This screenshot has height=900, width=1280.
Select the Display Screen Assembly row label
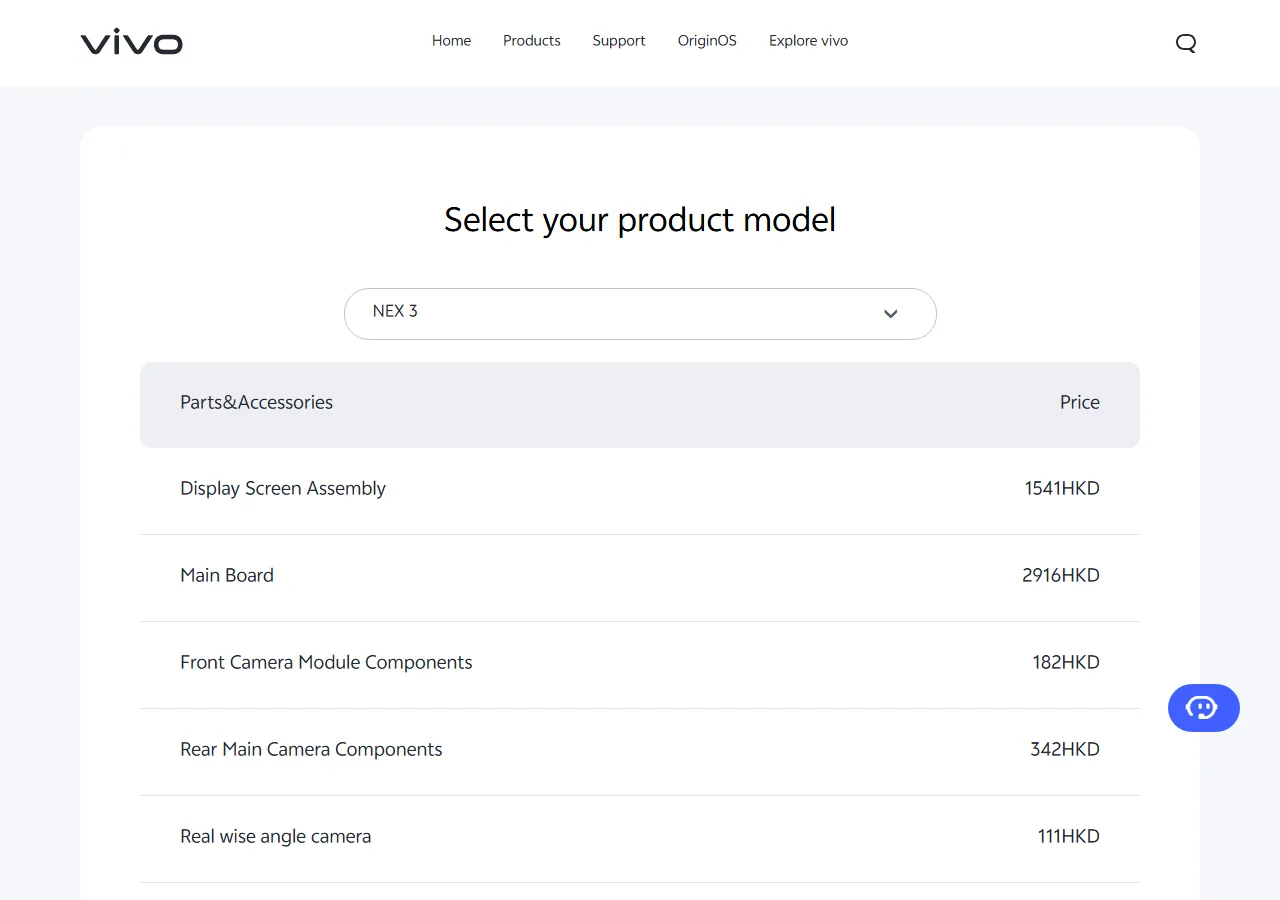283,488
